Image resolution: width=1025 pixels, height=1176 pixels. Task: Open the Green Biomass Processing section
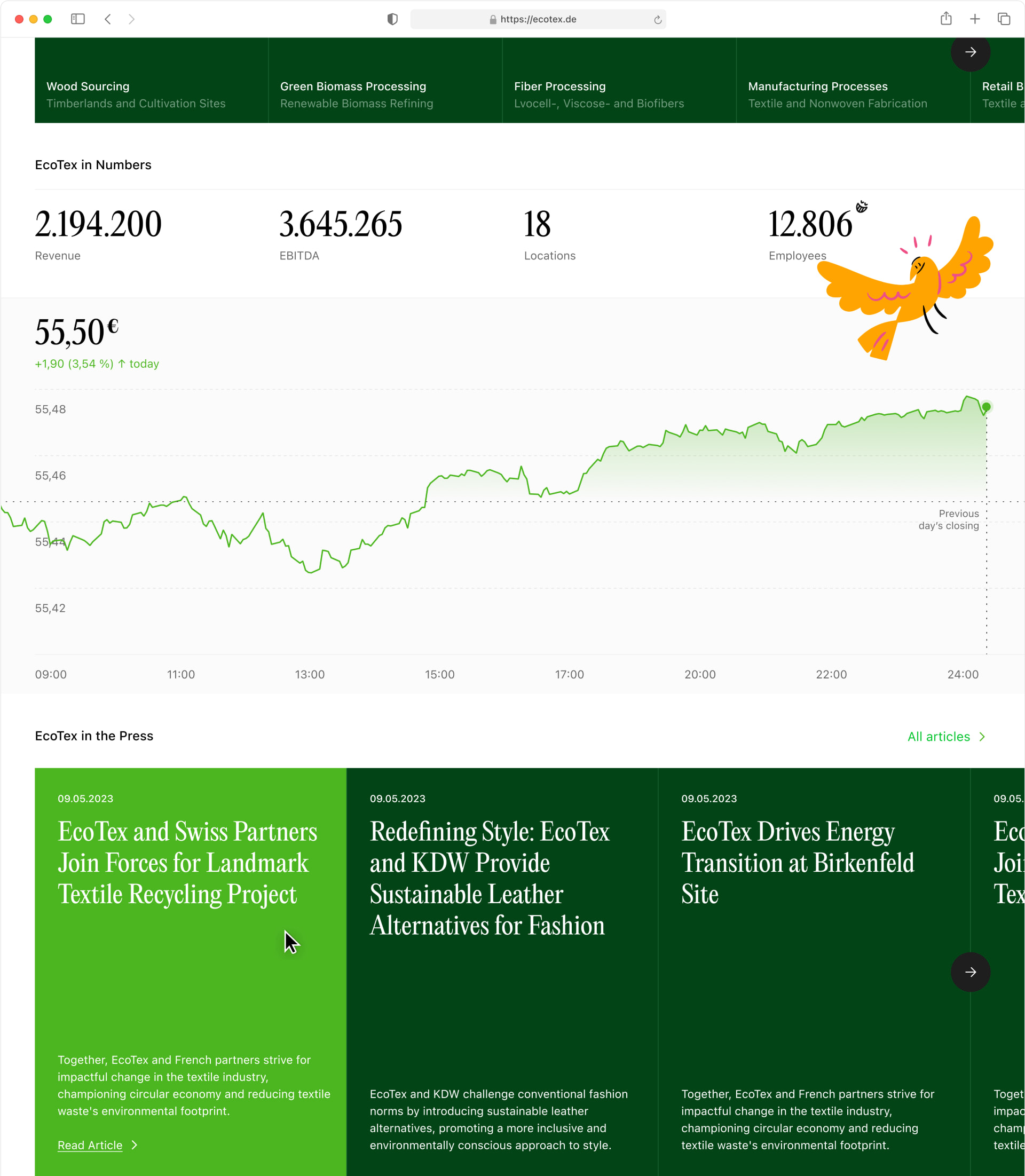(385, 80)
